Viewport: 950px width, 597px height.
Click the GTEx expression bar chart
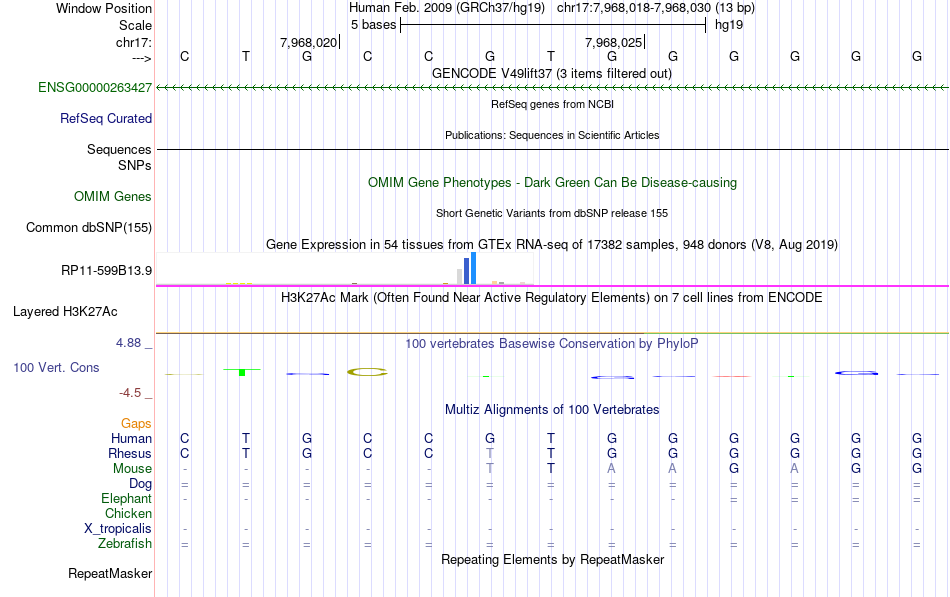pos(345,268)
